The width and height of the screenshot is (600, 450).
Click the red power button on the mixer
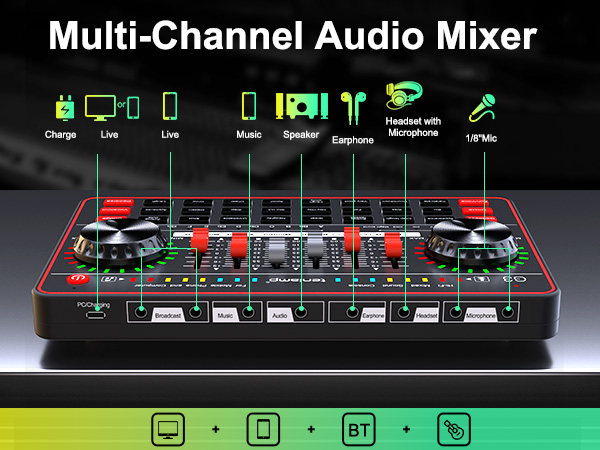[78, 279]
